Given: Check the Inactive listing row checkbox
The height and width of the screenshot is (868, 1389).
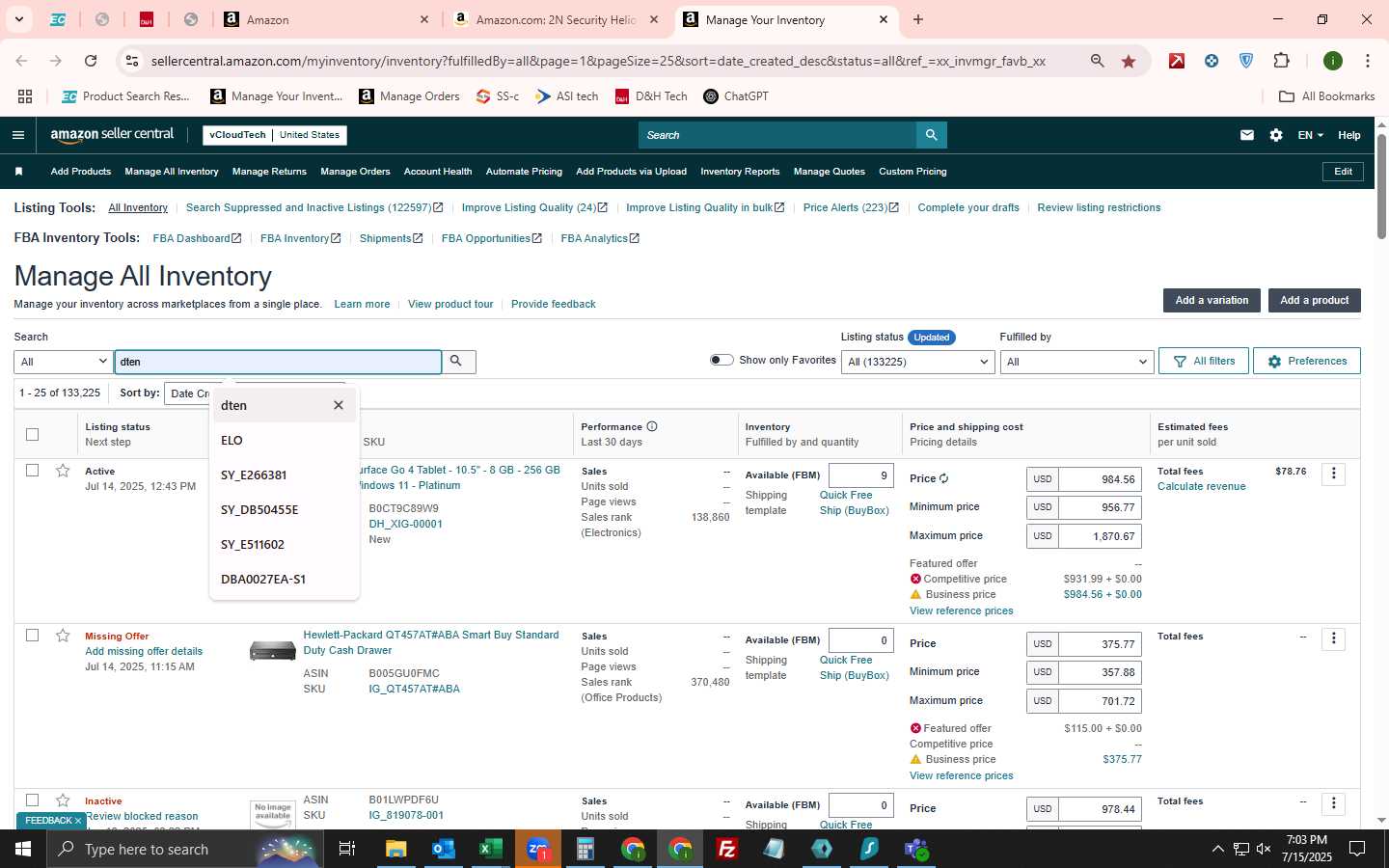Looking at the screenshot, I should 33,800.
